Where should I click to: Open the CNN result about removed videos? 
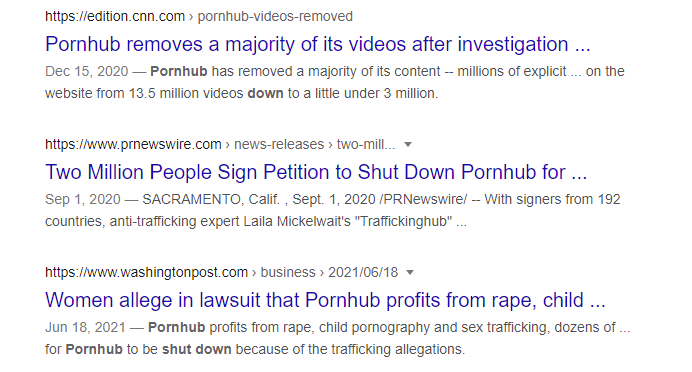coord(317,44)
